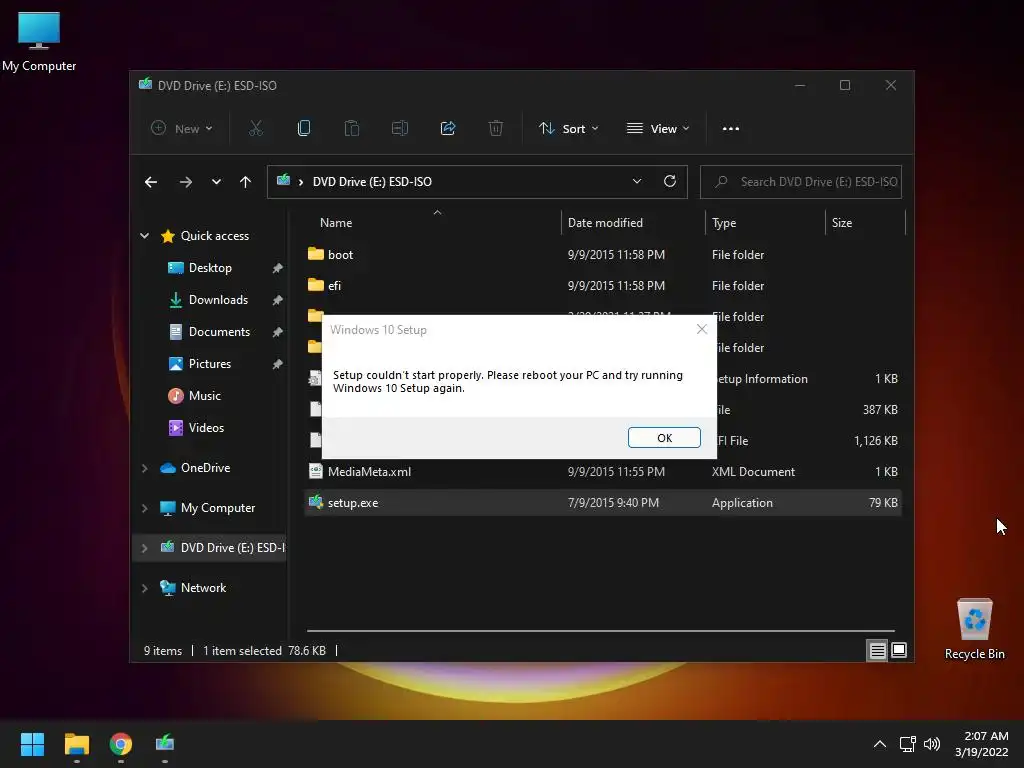Click DVD Drive (E:) ESD-ISO in address bar
Image resolution: width=1024 pixels, height=768 pixels.
[x=372, y=182]
